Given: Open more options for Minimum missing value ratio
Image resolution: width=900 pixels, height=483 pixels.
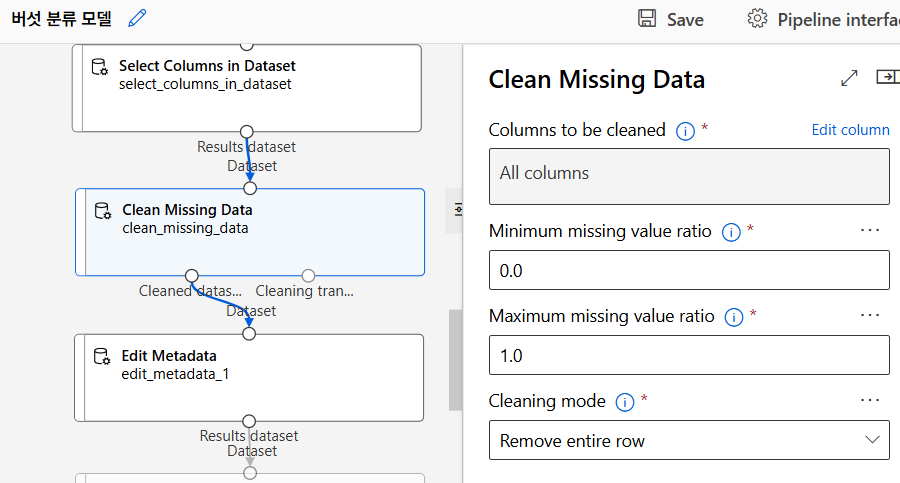Looking at the screenshot, I should [x=870, y=231].
